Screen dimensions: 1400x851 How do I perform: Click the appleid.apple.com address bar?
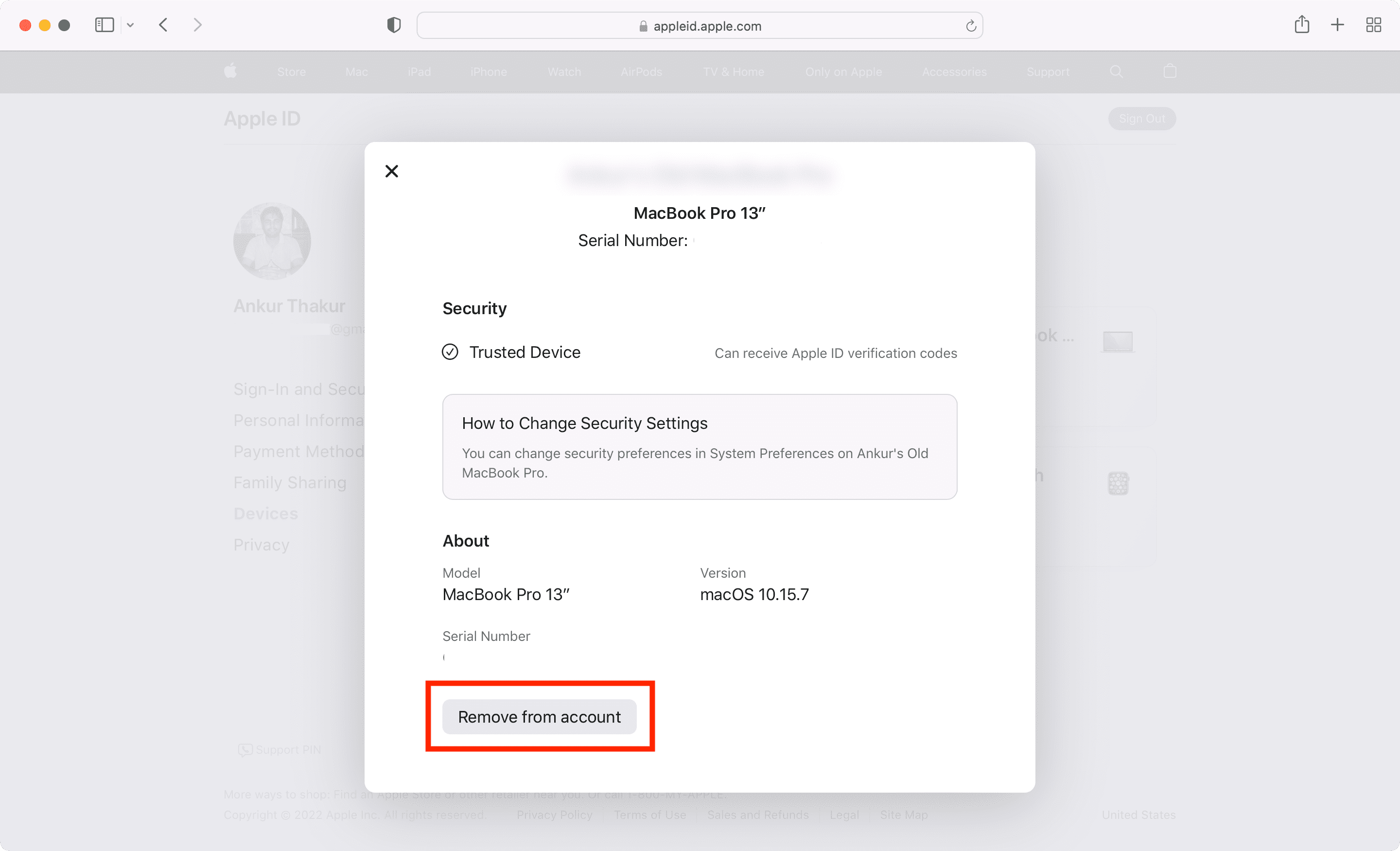(x=700, y=26)
